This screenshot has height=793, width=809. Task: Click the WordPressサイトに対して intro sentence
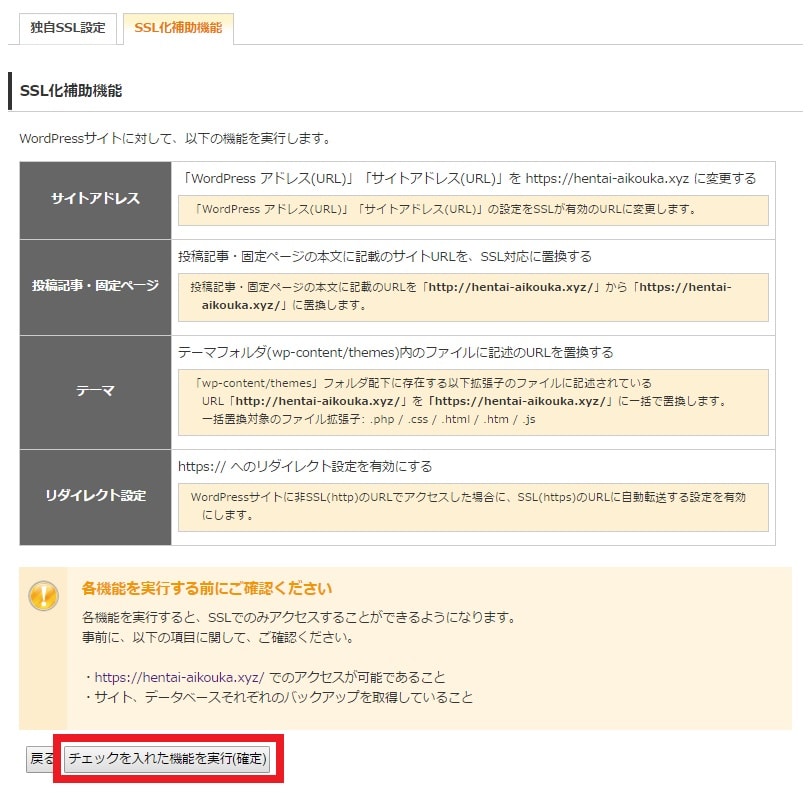175,138
